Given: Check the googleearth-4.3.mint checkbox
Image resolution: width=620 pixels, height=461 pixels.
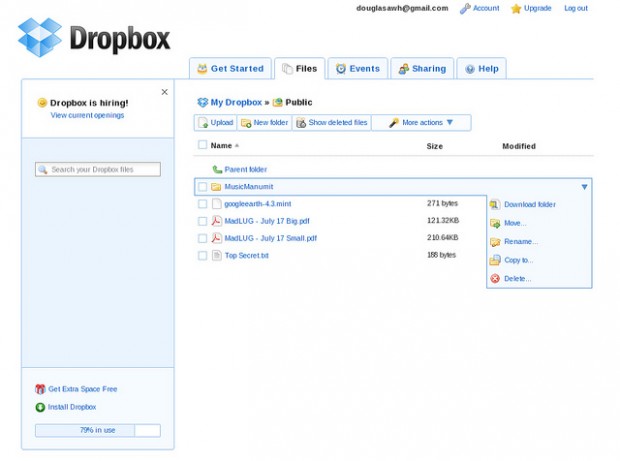Looking at the screenshot, I should coord(202,204).
